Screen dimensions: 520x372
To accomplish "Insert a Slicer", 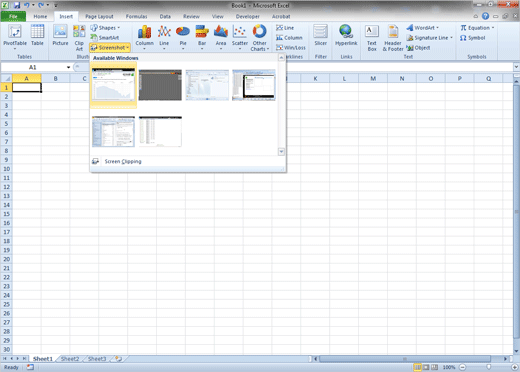I will click(x=320, y=35).
